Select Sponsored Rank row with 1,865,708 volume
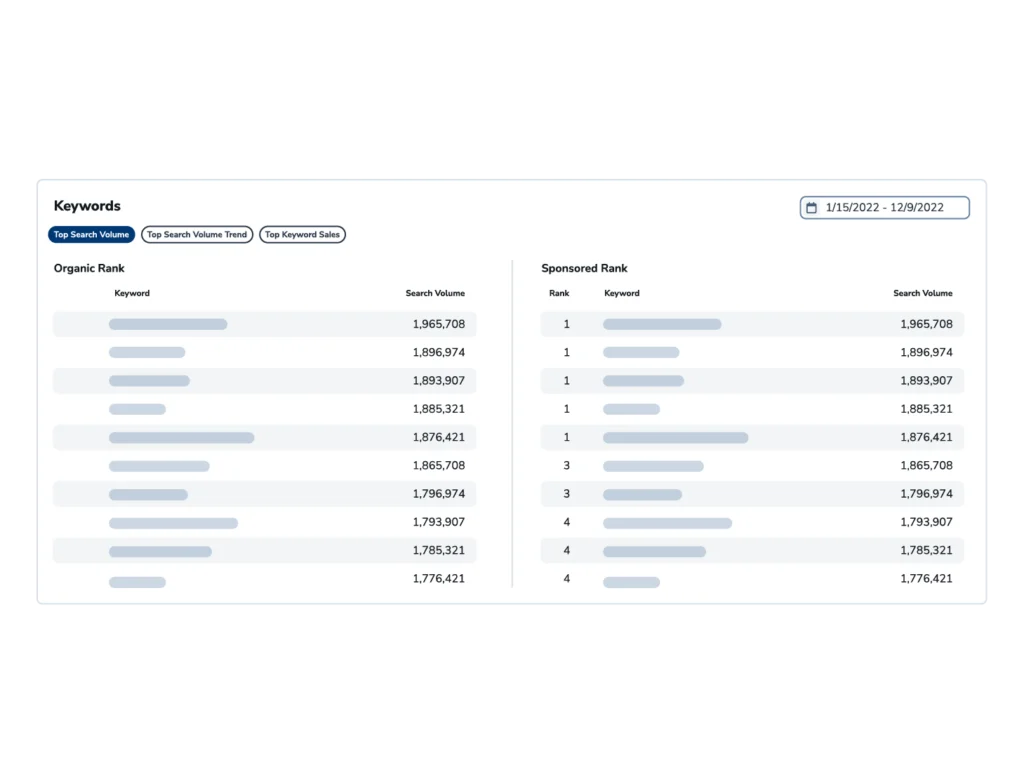The width and height of the screenshot is (1024, 784). click(x=752, y=466)
